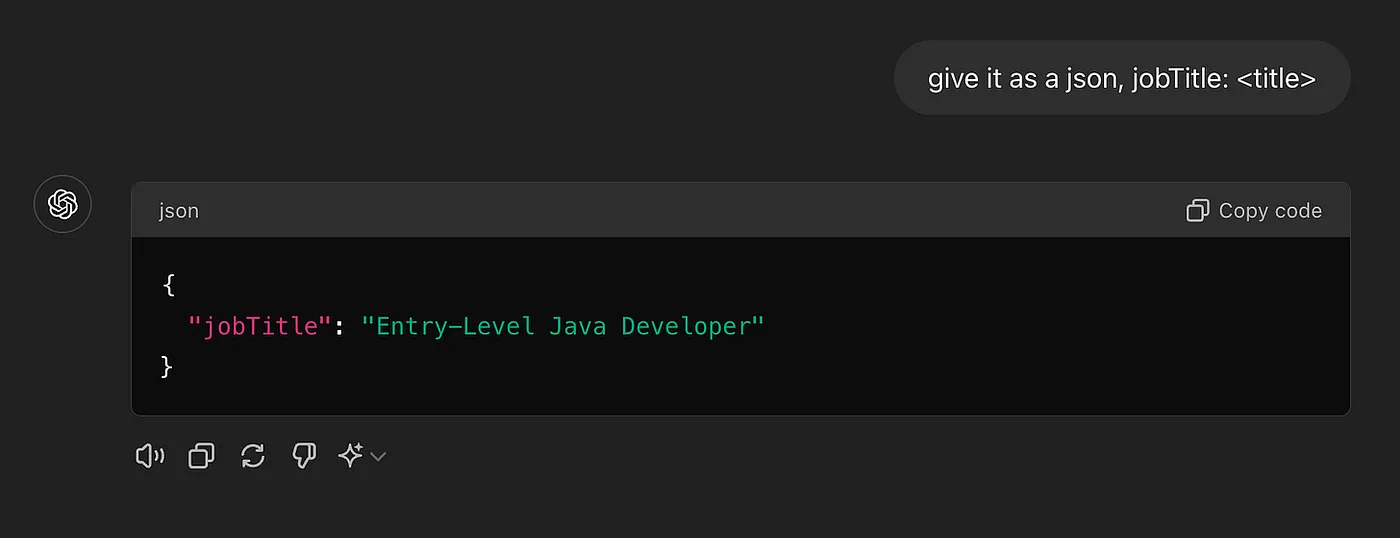The height and width of the screenshot is (538, 1400).
Task: Click the word Developer in the code
Action: point(692,326)
